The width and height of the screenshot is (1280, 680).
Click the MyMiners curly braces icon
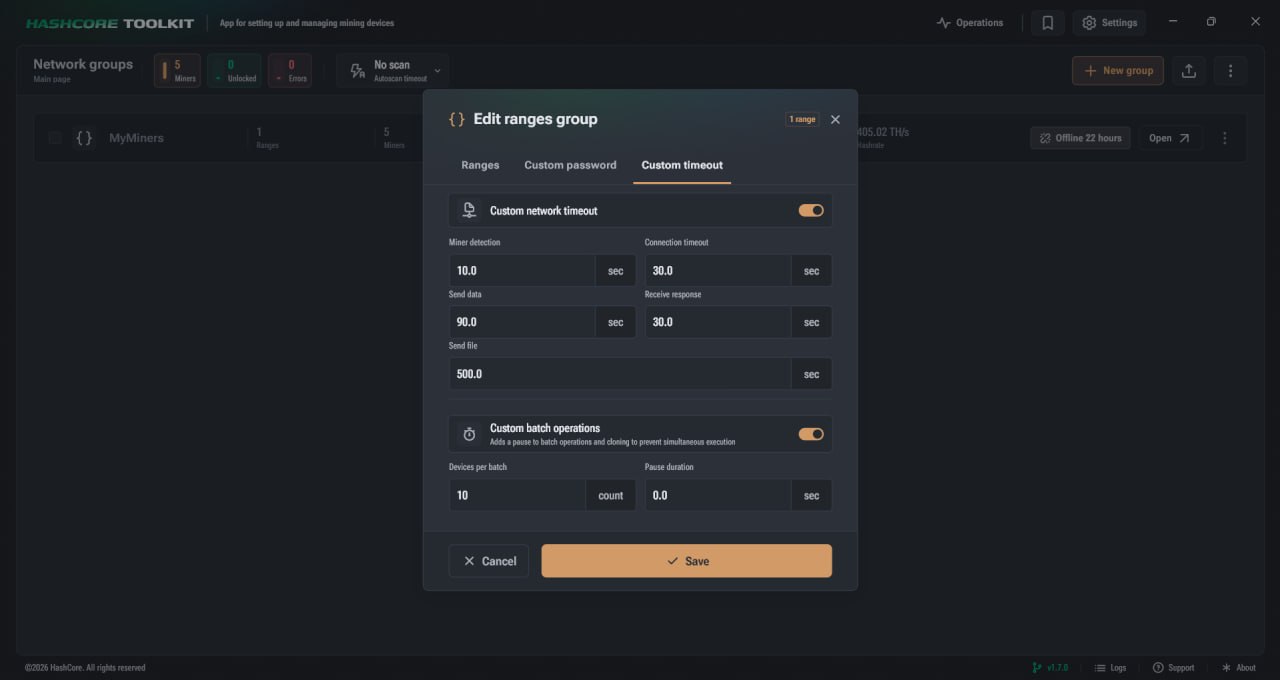click(x=84, y=138)
